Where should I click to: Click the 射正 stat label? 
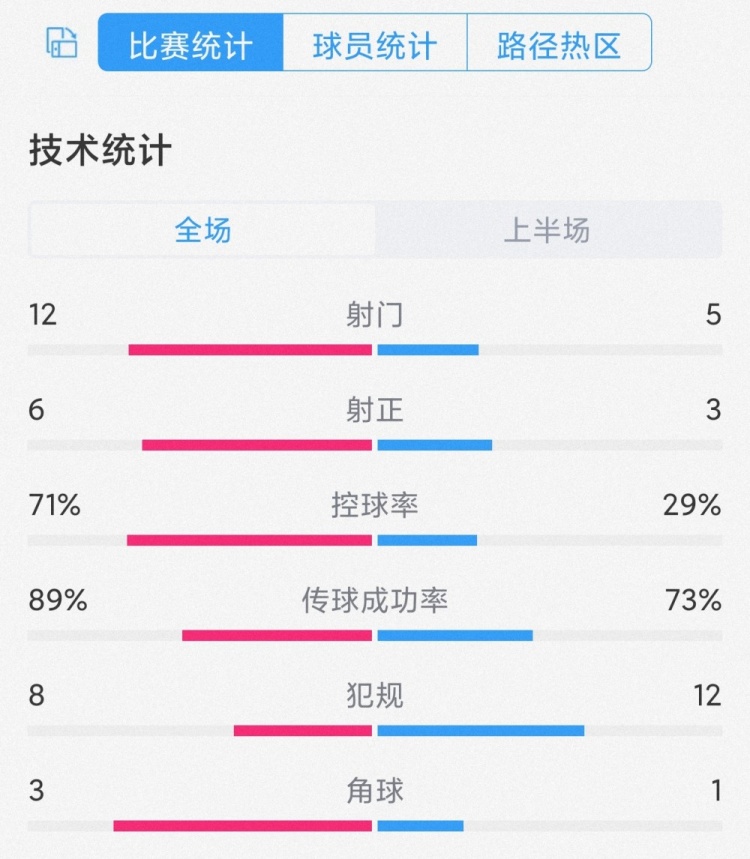[375, 410]
